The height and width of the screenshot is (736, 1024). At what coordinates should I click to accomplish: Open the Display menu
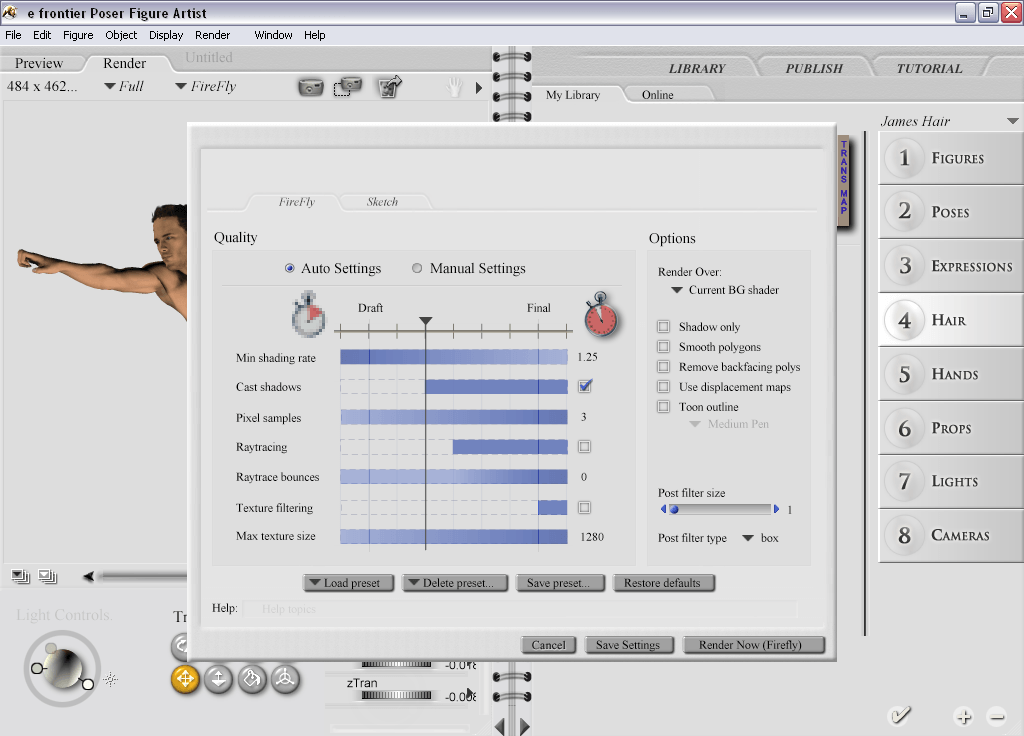point(166,35)
